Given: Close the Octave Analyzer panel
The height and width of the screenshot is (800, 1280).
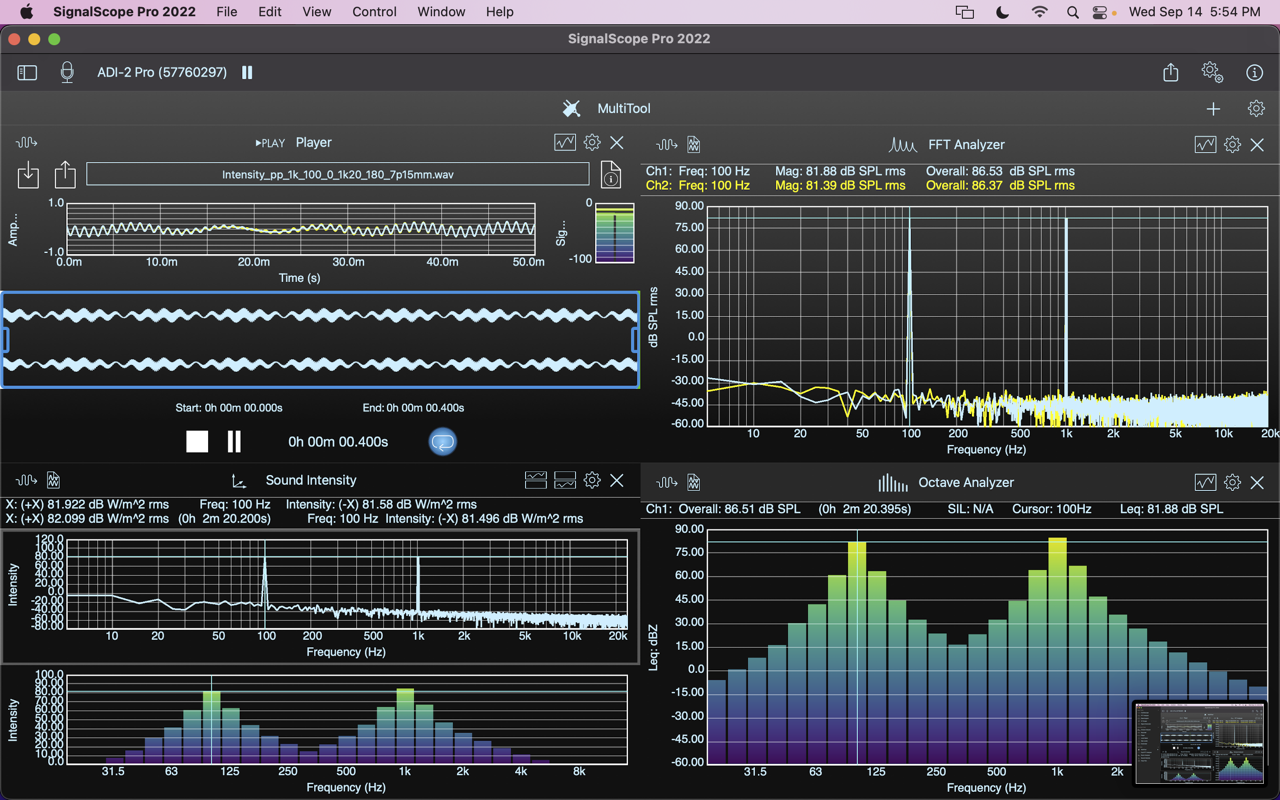Looking at the screenshot, I should tap(1257, 483).
